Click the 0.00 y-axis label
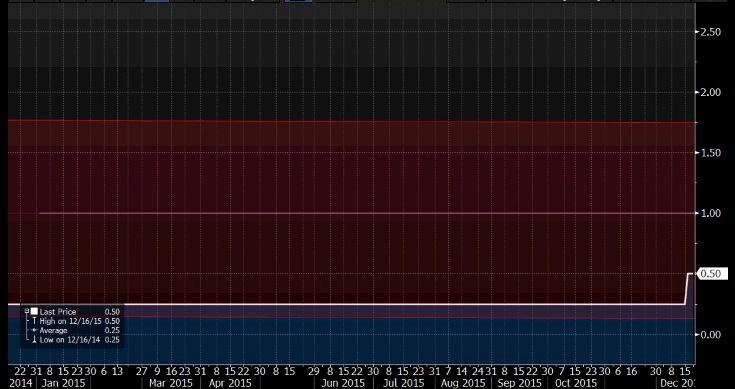 710,334
